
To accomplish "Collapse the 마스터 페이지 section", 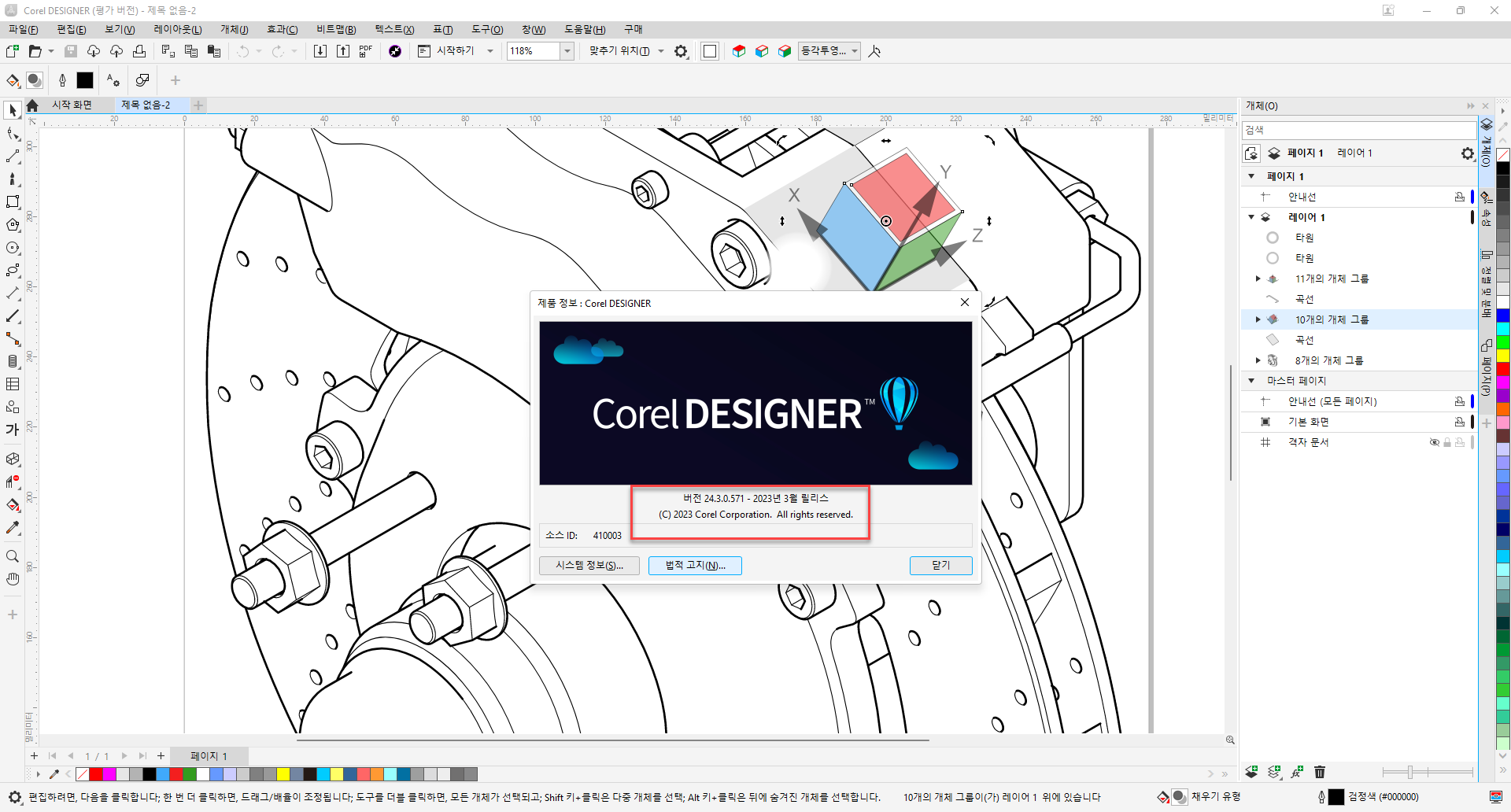I will (x=1251, y=381).
